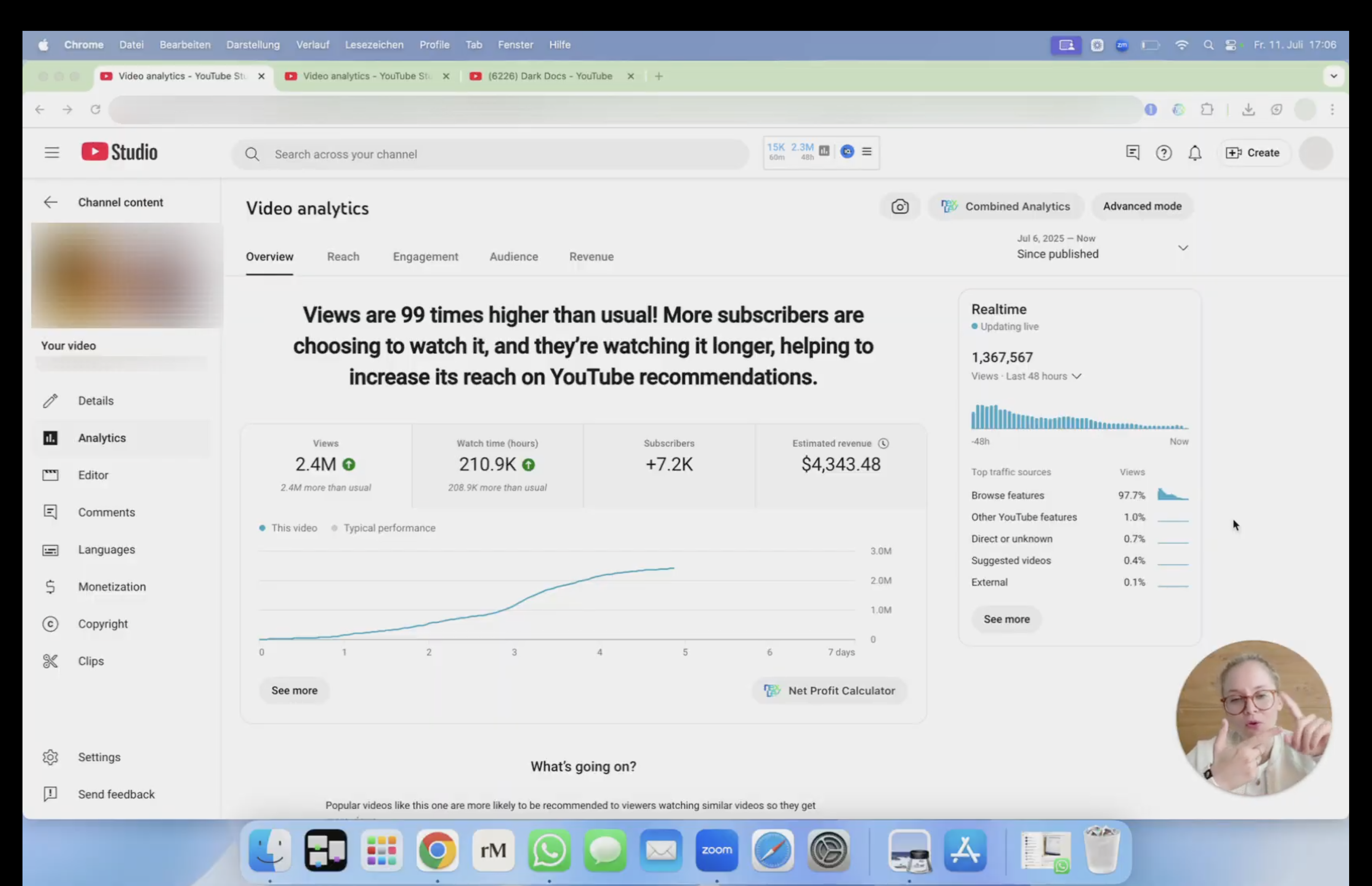Click the extension bar chart icon in the header
Viewport: 1372px width, 886px height.
pyautogui.click(x=824, y=151)
